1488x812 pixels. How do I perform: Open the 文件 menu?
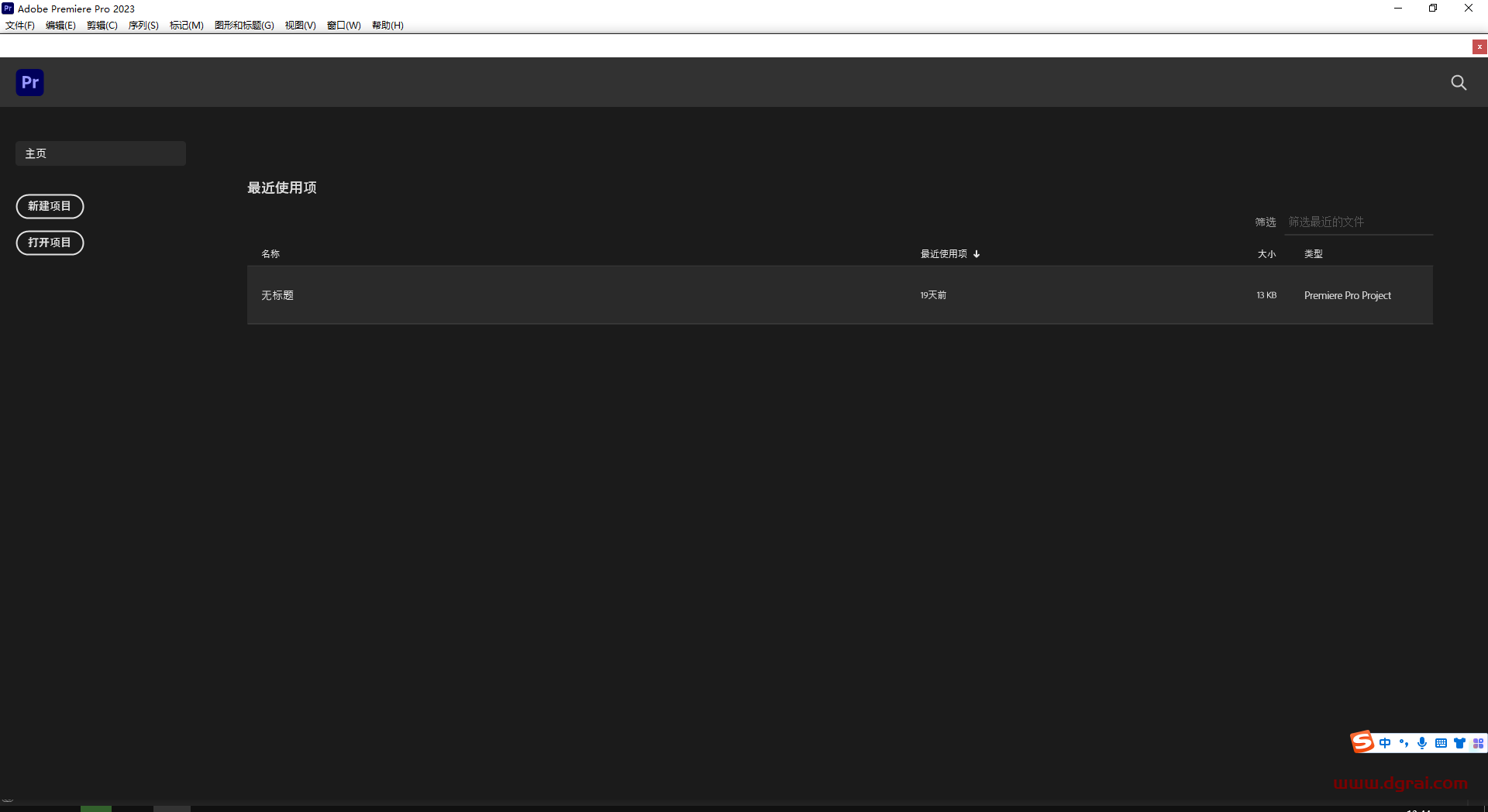19,25
